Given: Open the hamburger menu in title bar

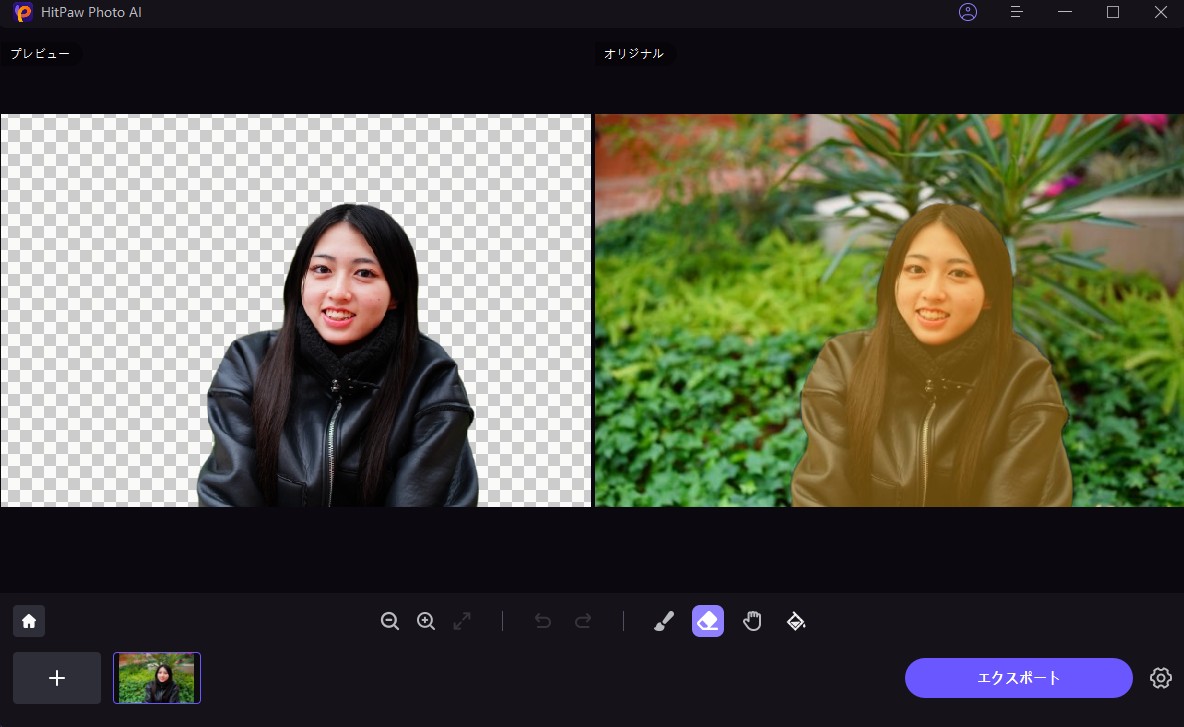Looking at the screenshot, I should pyautogui.click(x=1016, y=12).
